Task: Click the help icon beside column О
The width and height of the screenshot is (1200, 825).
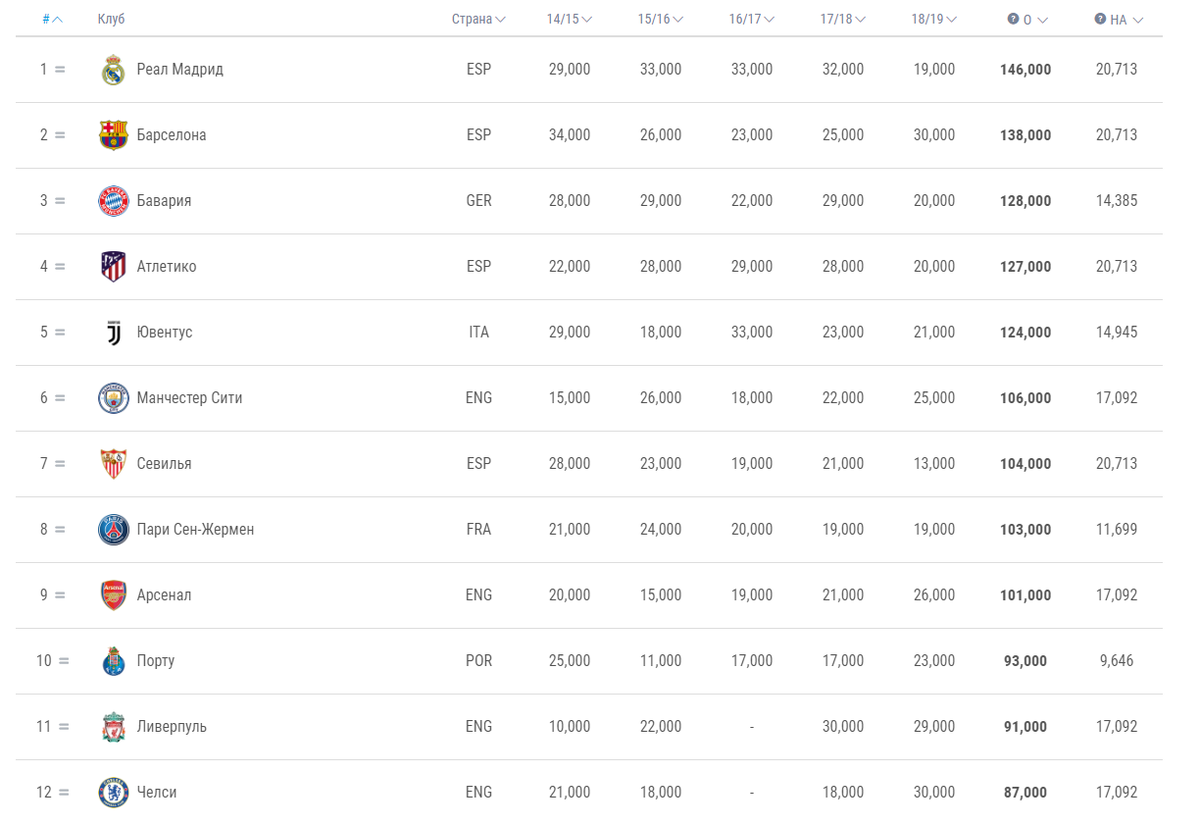Action: click(1013, 19)
